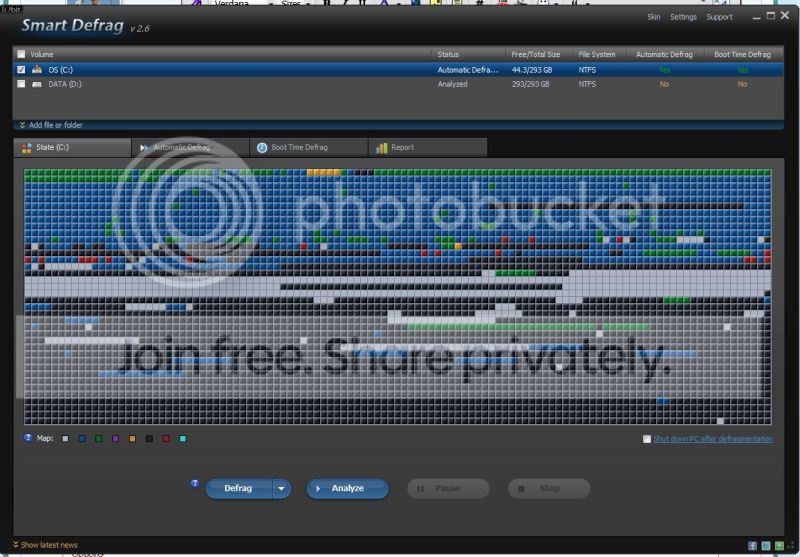
Task: Click Shut down PC after defragmentation link
Action: click(x=713, y=439)
